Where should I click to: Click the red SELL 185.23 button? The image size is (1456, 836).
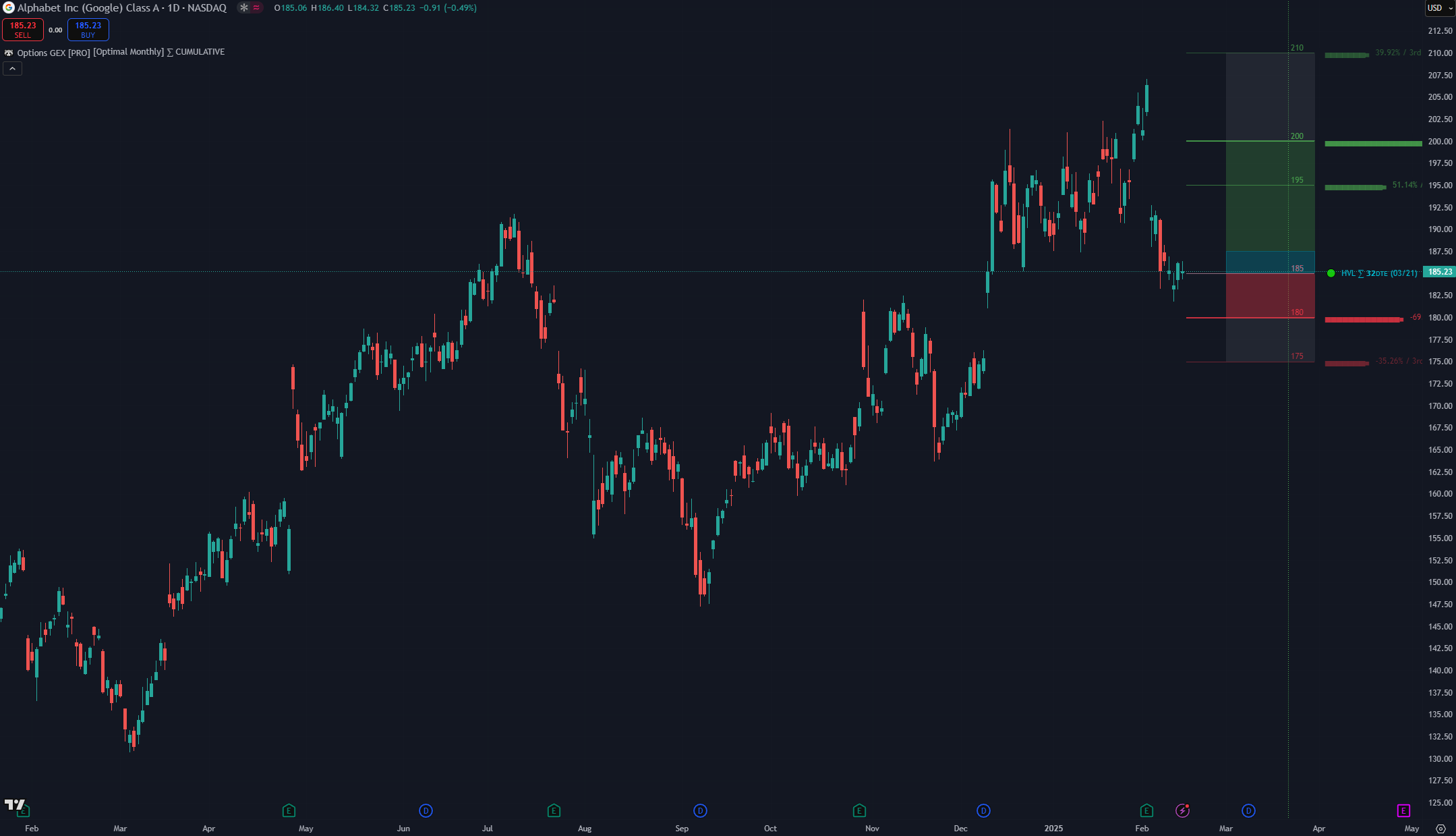tap(23, 30)
